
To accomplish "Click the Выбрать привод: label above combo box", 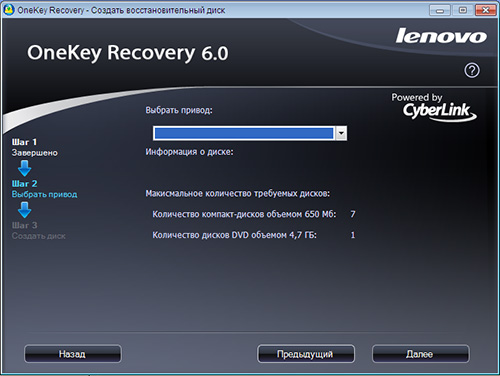I will click(x=179, y=110).
